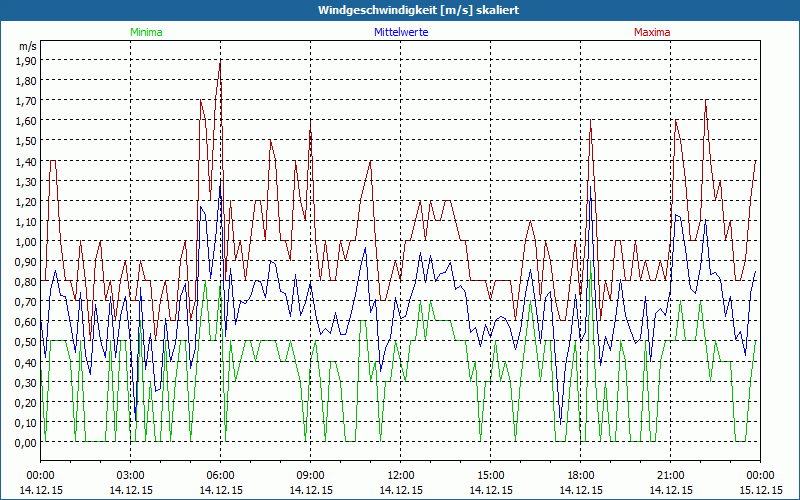Screen dimensions: 800x500
Task: Click the "0,60" y-axis value
Action: click(26, 322)
